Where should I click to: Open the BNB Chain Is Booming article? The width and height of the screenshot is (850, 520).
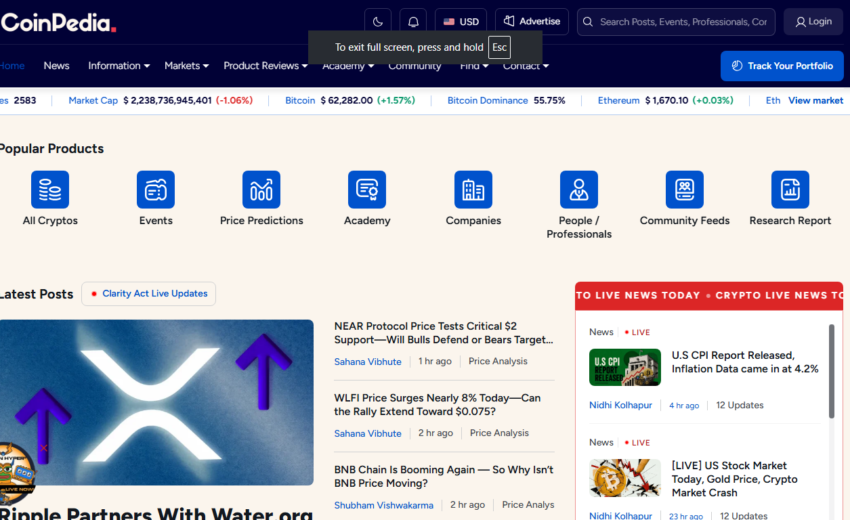click(x=443, y=476)
